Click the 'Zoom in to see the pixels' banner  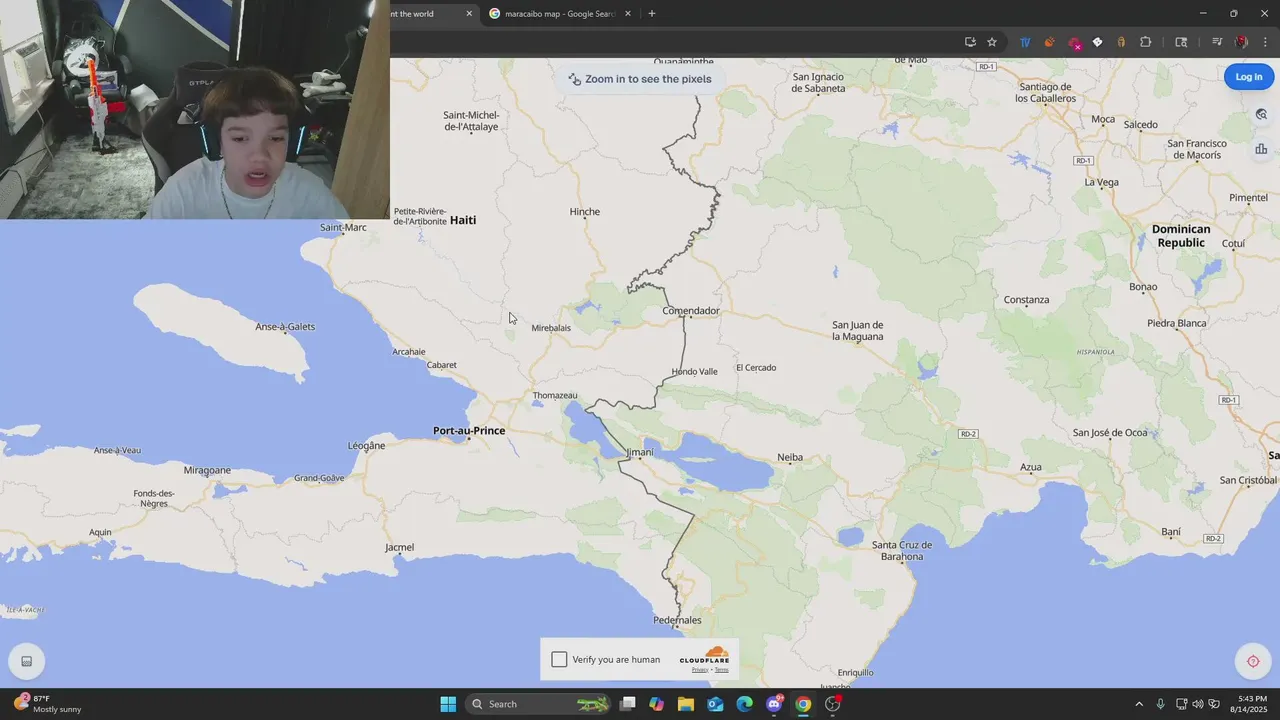tap(640, 79)
